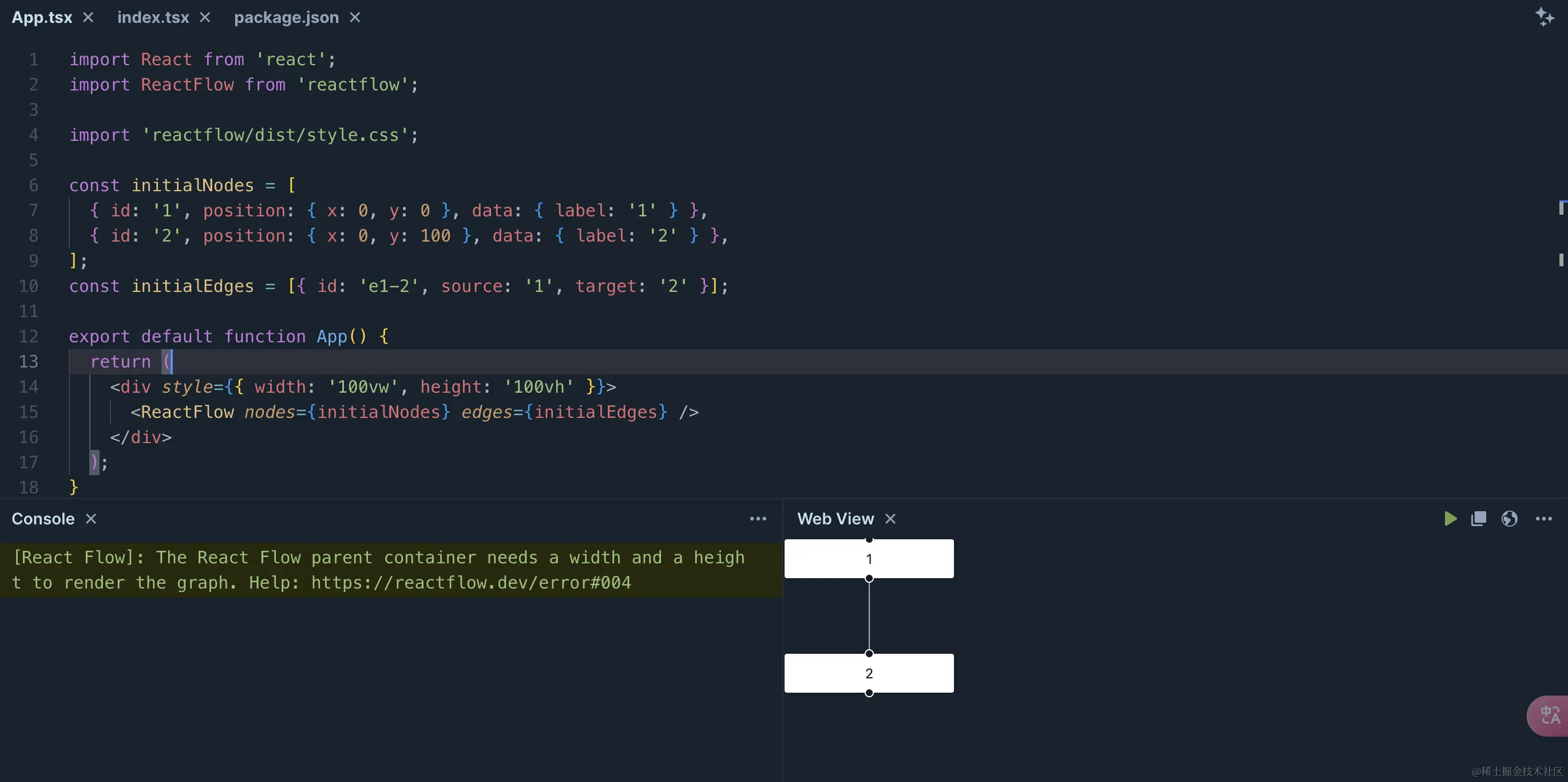Open preview in browser globe icon
Image resolution: width=1568 pixels, height=782 pixels.
click(1509, 518)
